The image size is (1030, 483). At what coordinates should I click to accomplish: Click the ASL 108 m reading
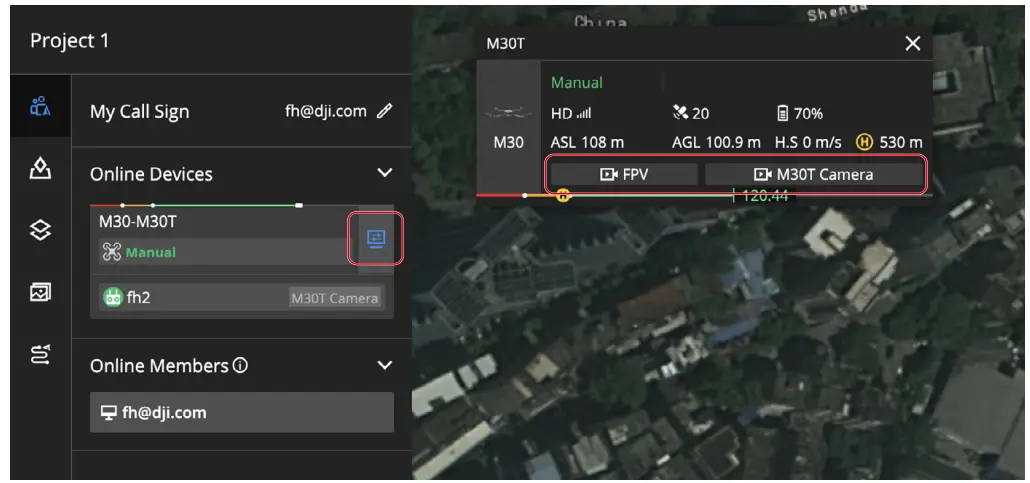(x=587, y=142)
